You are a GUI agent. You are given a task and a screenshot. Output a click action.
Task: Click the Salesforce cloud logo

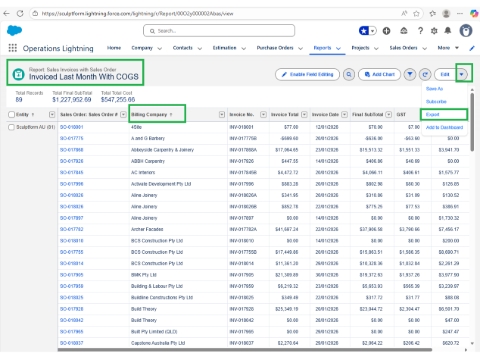(14, 31)
